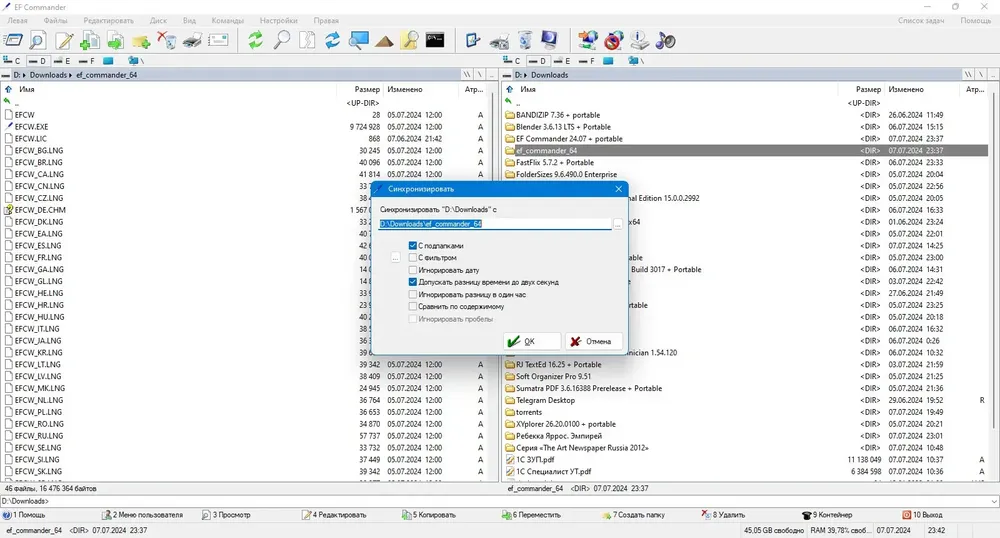Image resolution: width=1000 pixels, height=538 pixels.
Task: Open the Редактировать menu
Action: coord(108,20)
